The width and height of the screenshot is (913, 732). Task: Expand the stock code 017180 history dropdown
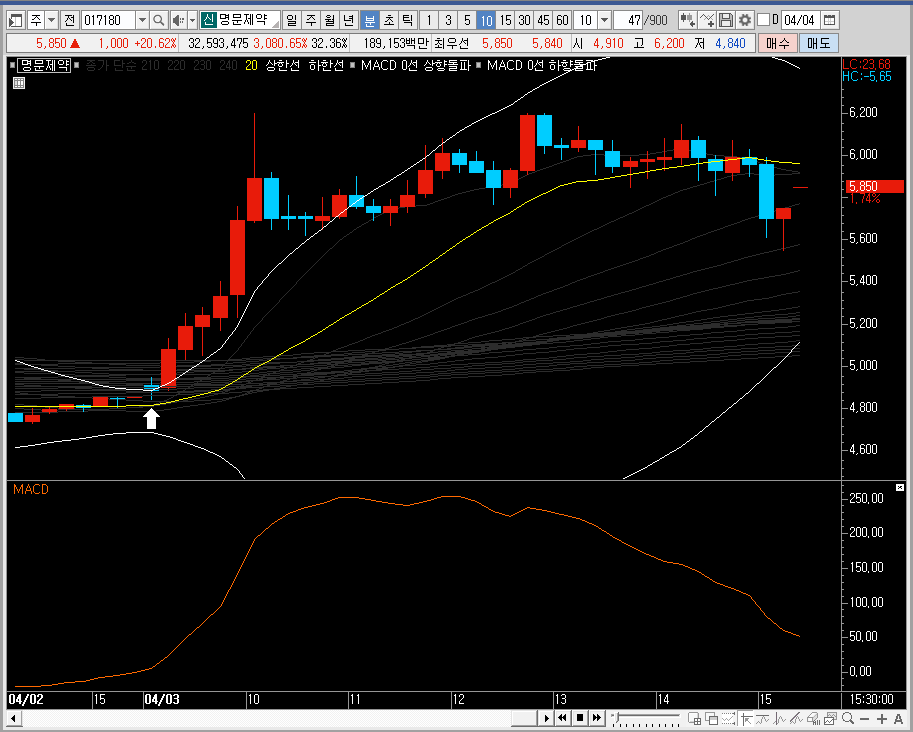click(x=142, y=20)
